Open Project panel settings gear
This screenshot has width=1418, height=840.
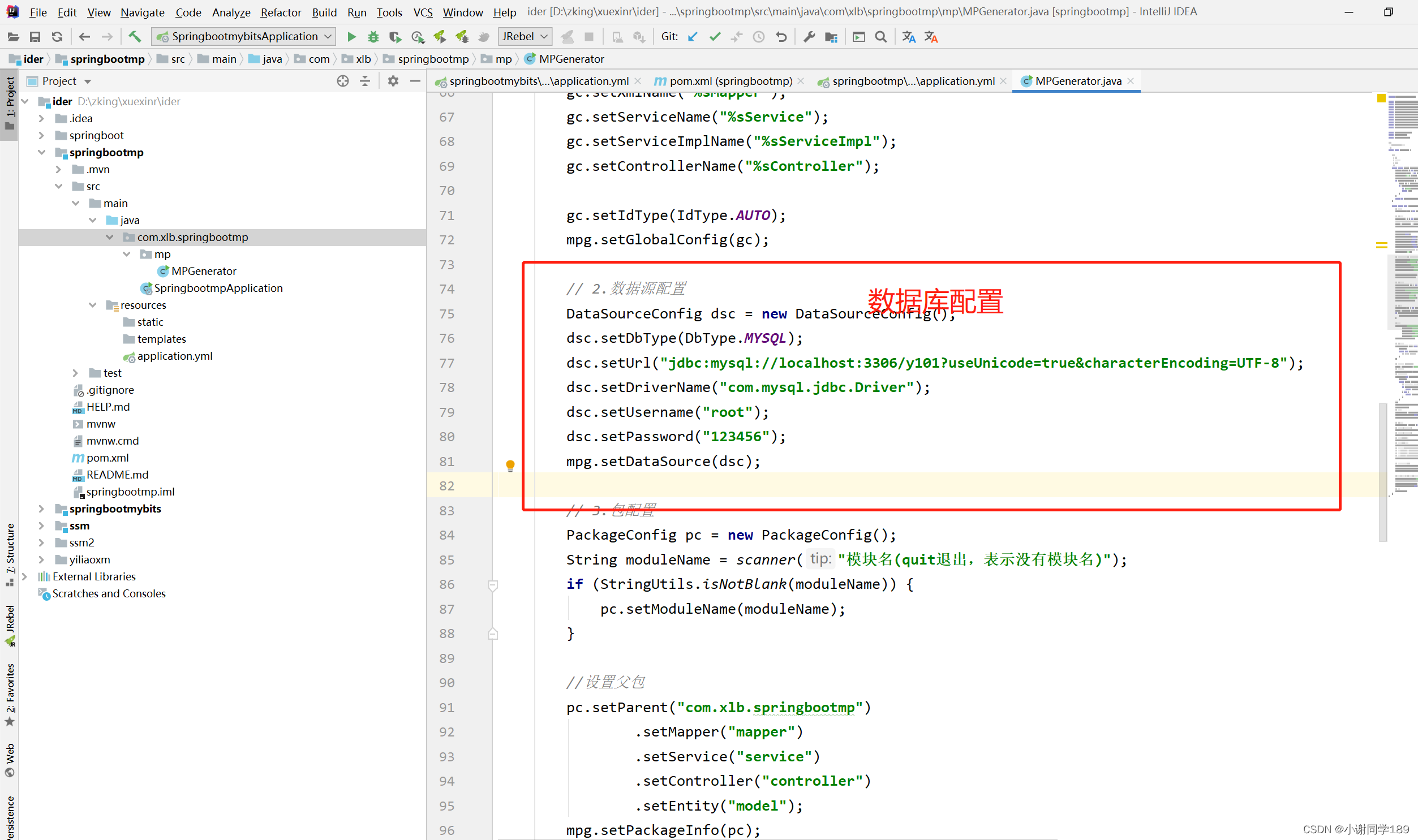coord(393,81)
